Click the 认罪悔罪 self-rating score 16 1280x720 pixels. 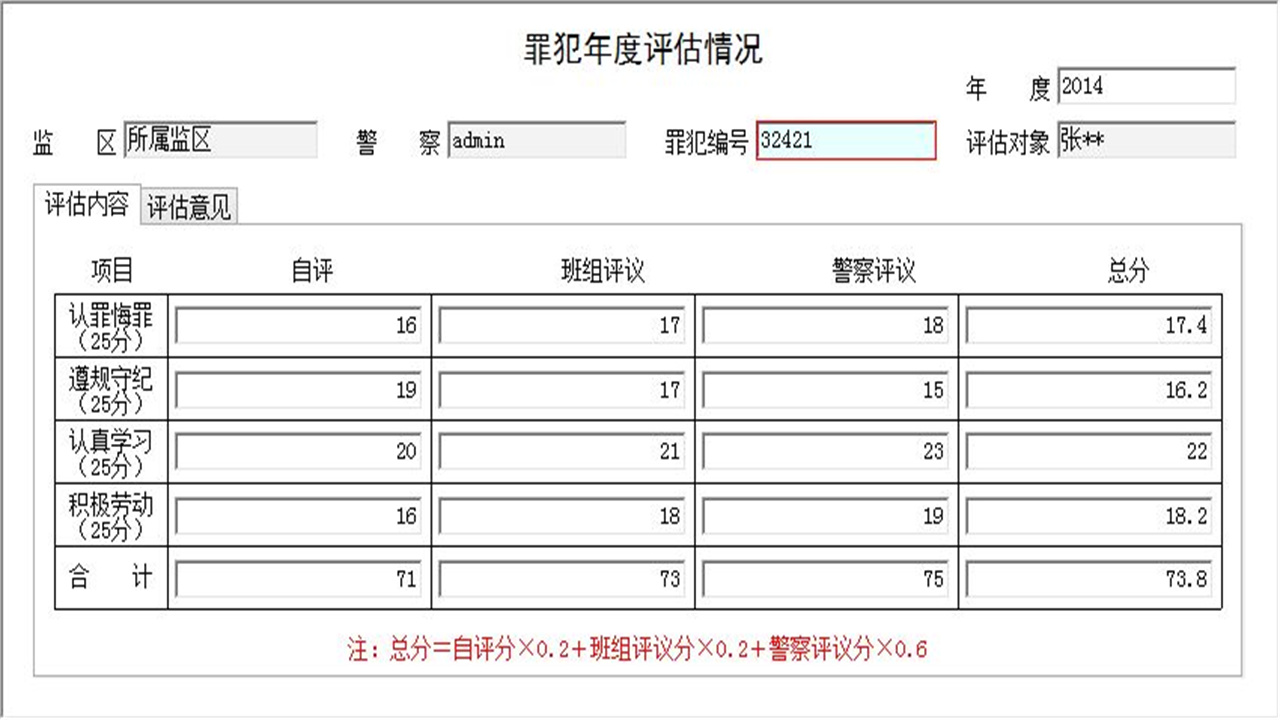click(x=297, y=325)
